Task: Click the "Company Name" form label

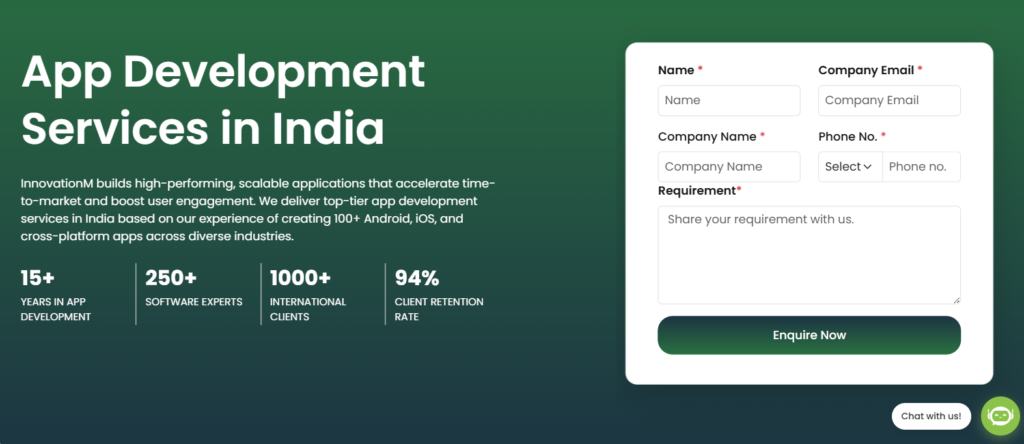Action: 707,136
